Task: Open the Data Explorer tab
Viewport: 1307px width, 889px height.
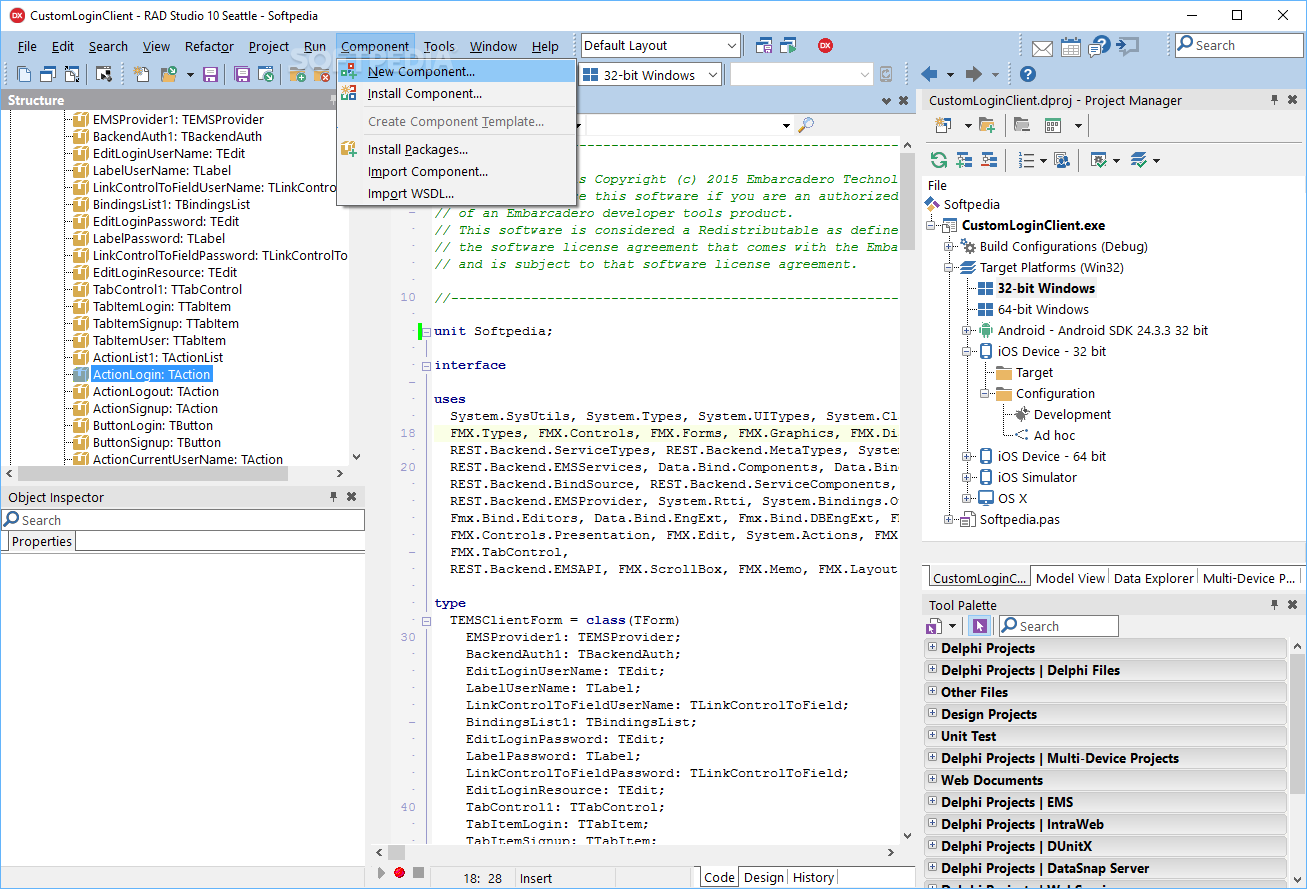Action: click(x=1153, y=578)
